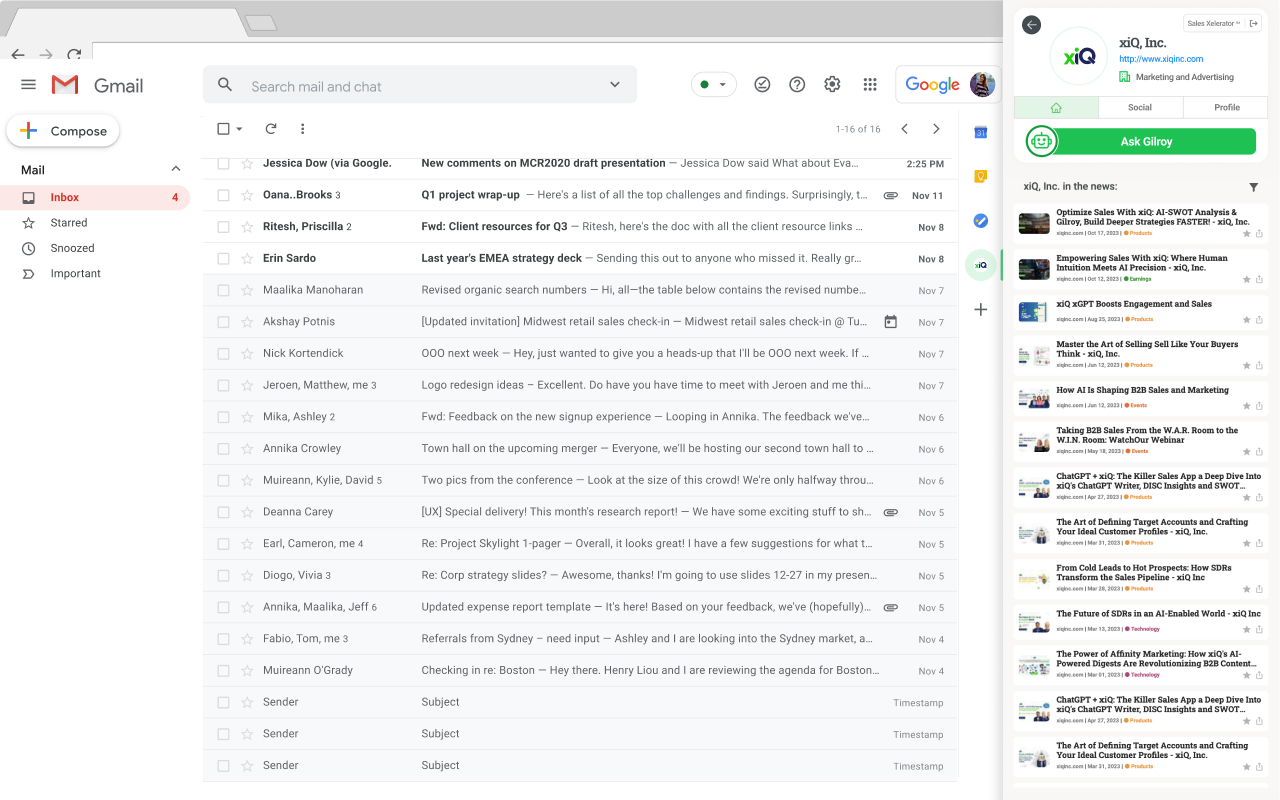
Task: Tick the checkbox for Erin Sardo's email
Action: pos(223,258)
